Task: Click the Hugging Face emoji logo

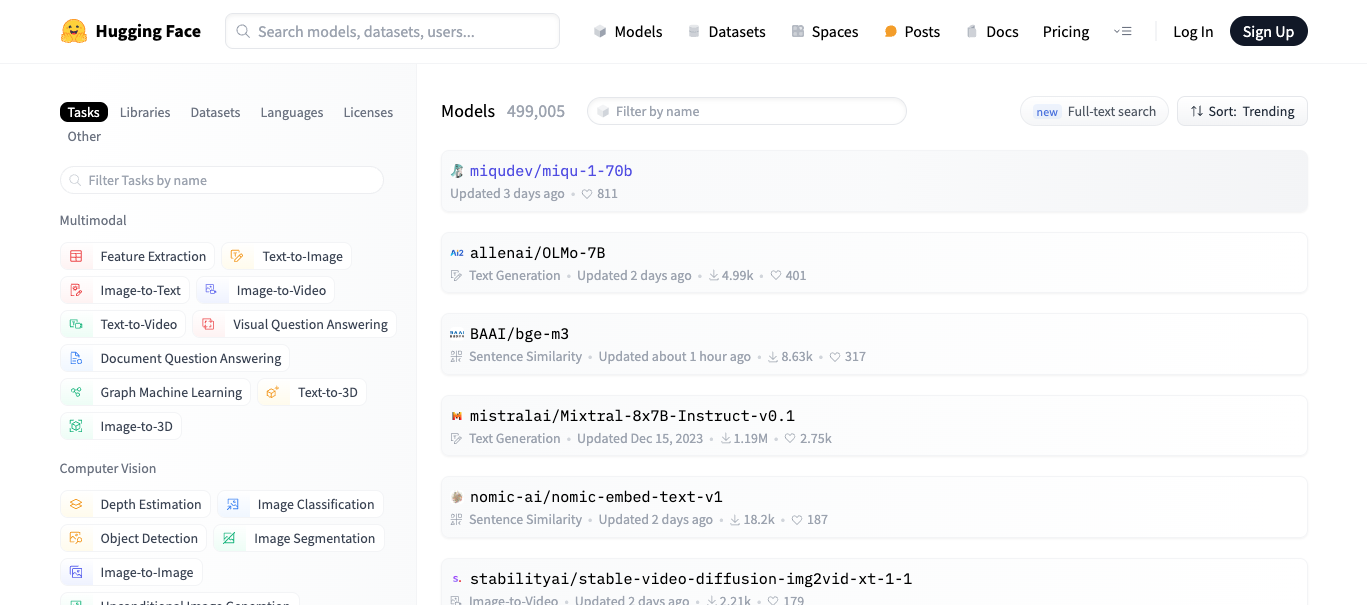Action: 74,31
